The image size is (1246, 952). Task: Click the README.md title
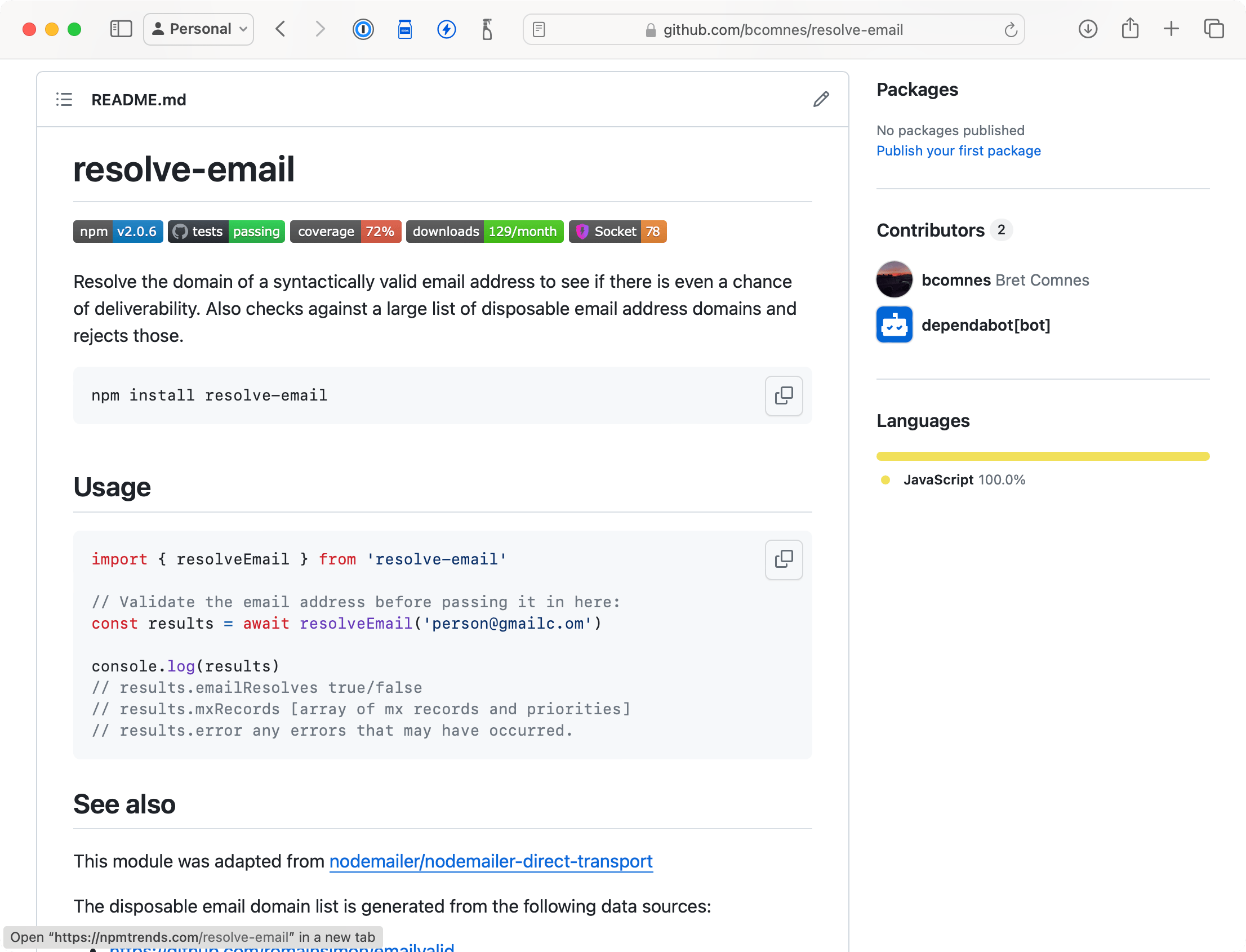click(x=139, y=100)
